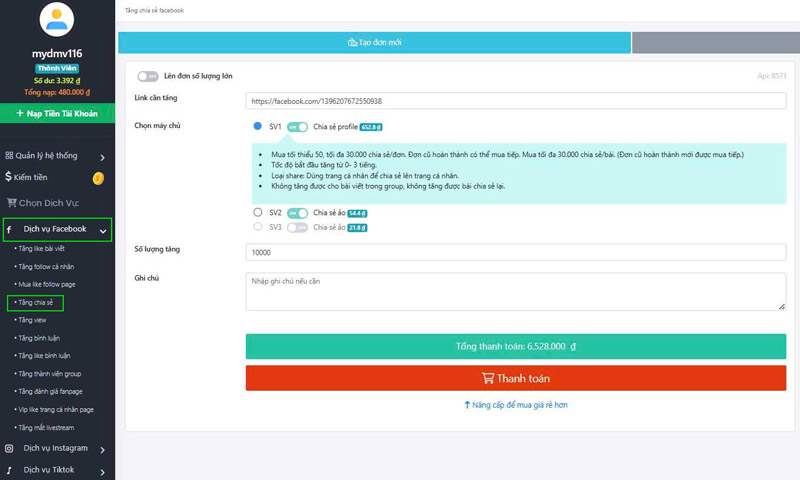Click the grid icon beside Quản lý hệ thống

pos(9,156)
